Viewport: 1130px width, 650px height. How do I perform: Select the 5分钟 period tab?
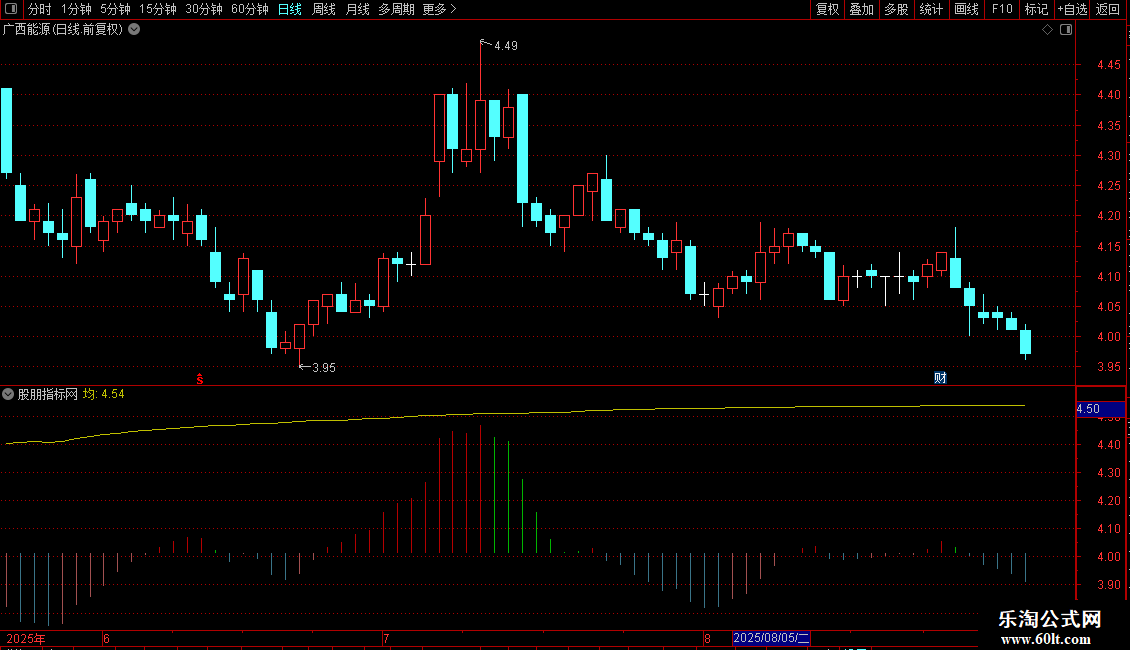point(115,9)
